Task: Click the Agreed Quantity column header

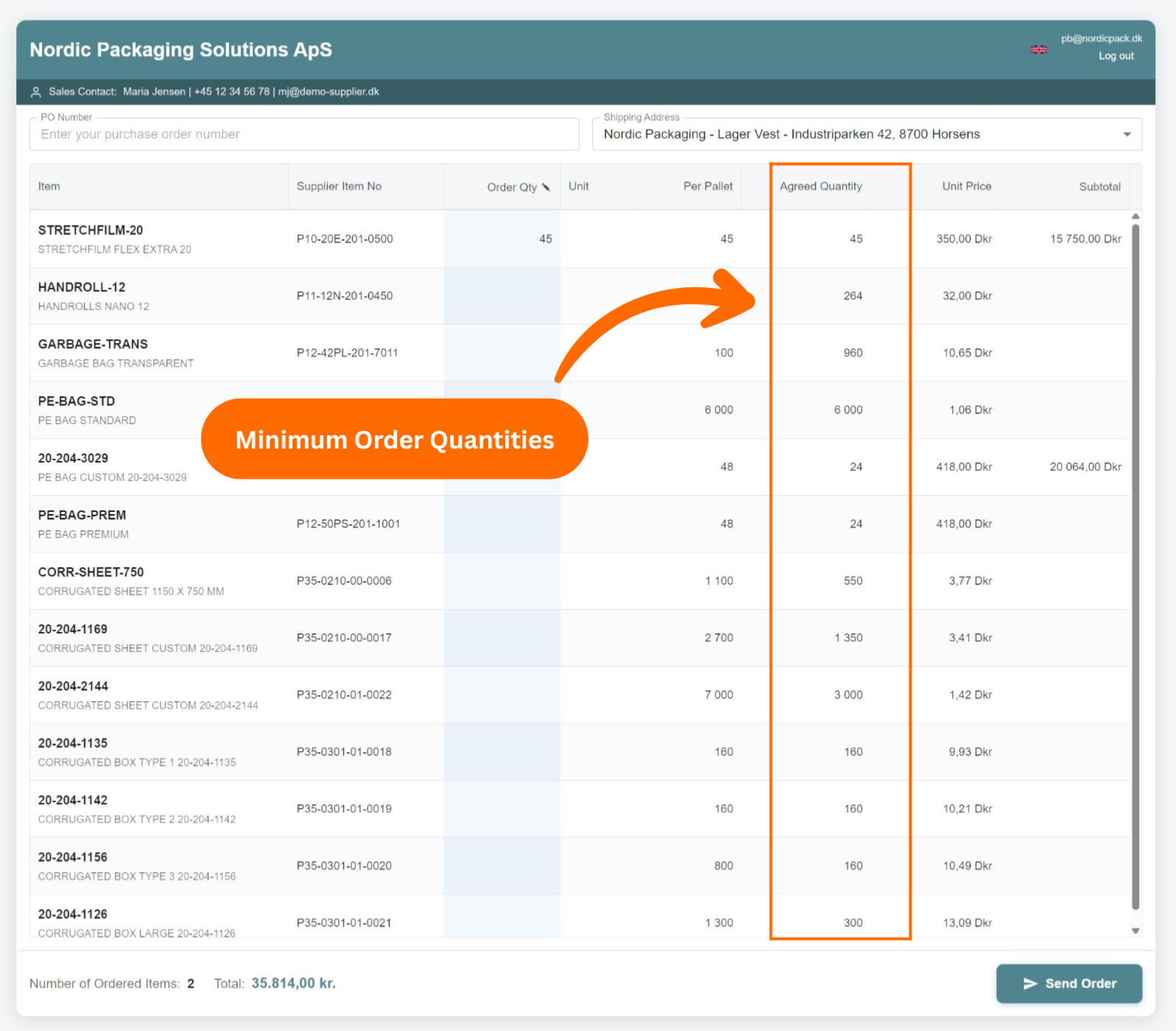Action: (x=820, y=186)
